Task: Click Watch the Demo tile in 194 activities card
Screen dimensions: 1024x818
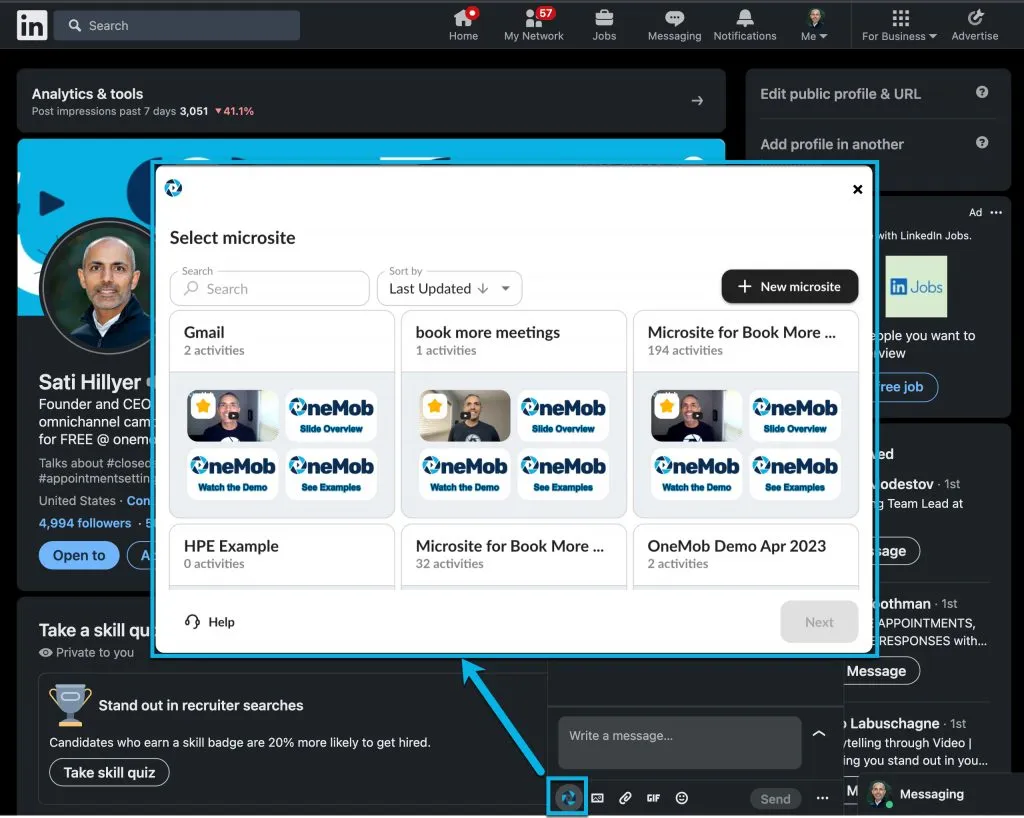Action: [696, 474]
